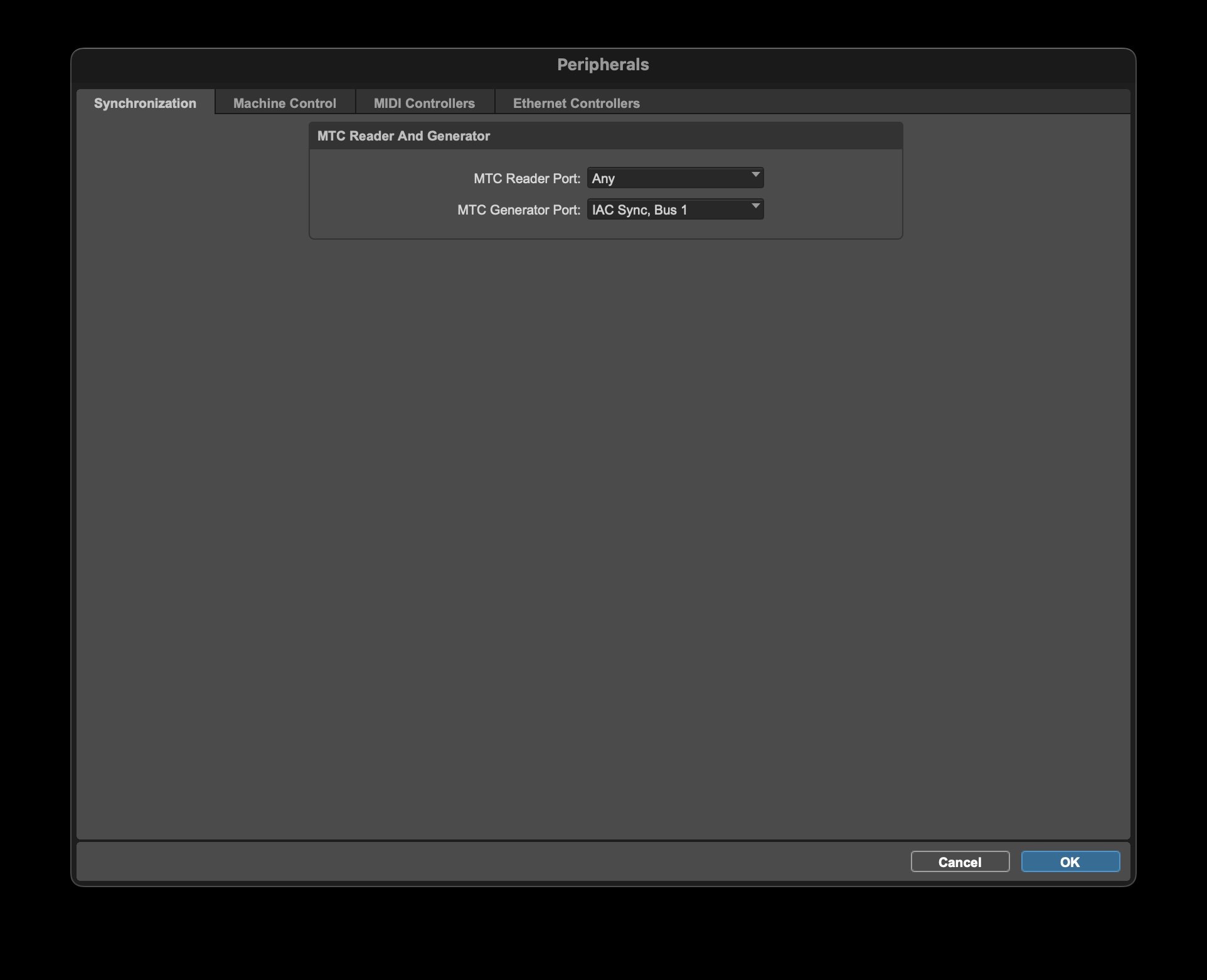
Task: Click the MTC Reader Port label
Action: point(527,178)
